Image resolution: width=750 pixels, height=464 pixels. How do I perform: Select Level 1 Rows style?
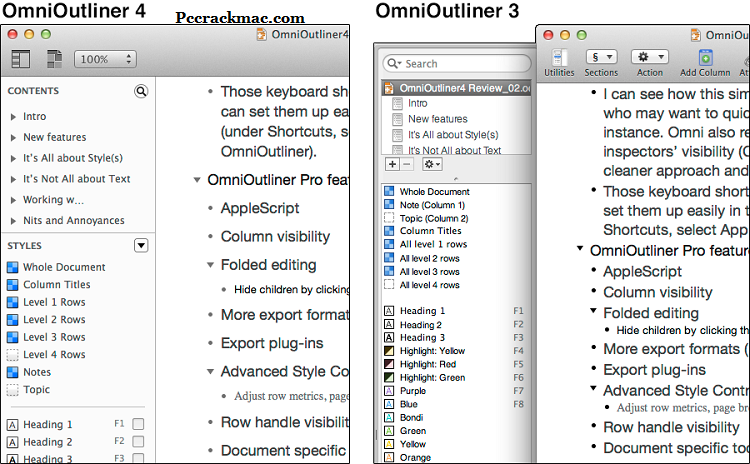[54, 302]
